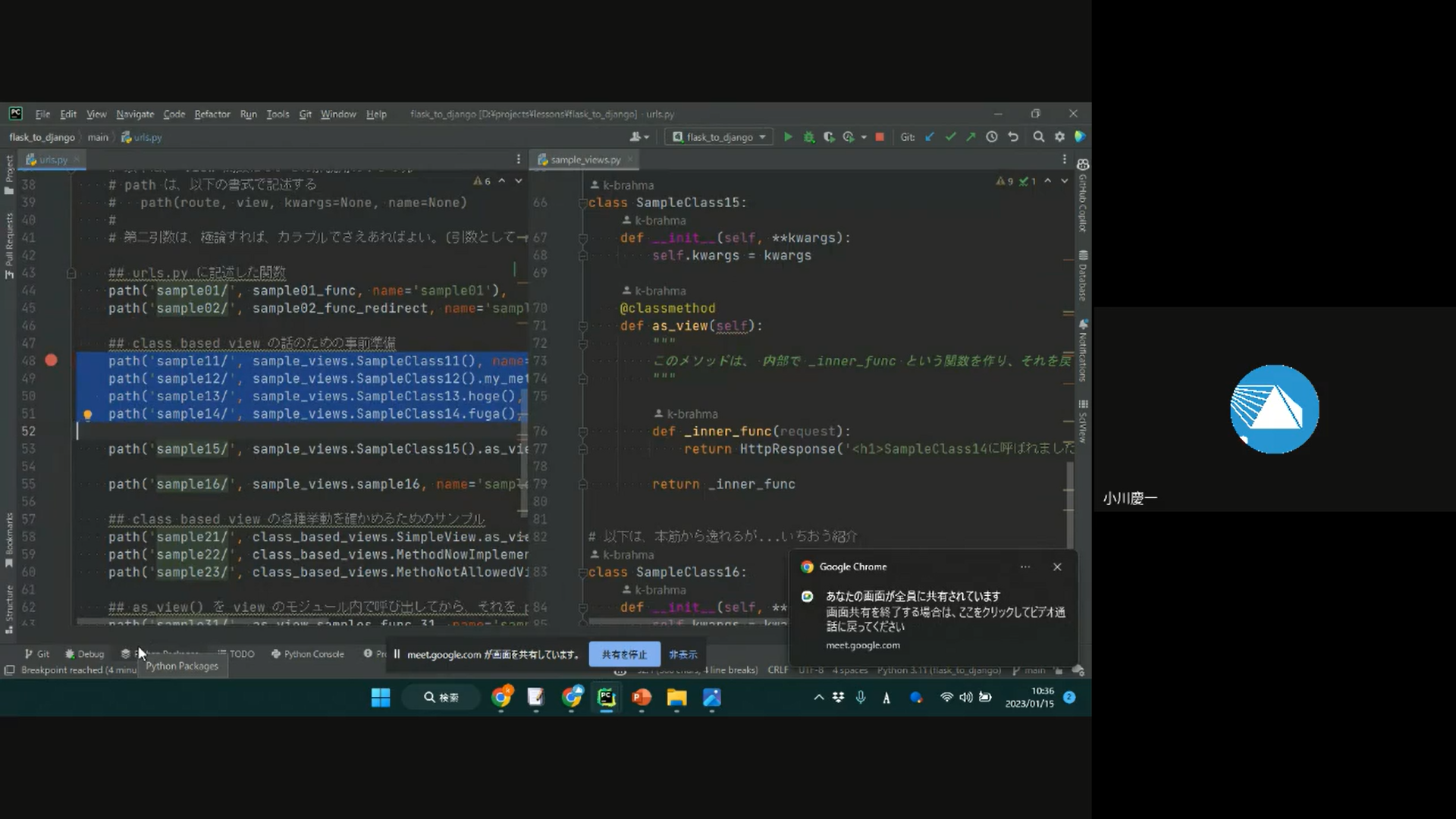The width and height of the screenshot is (1456, 819).
Task: Click the blue 共有を停止 button
Action: coord(624,654)
